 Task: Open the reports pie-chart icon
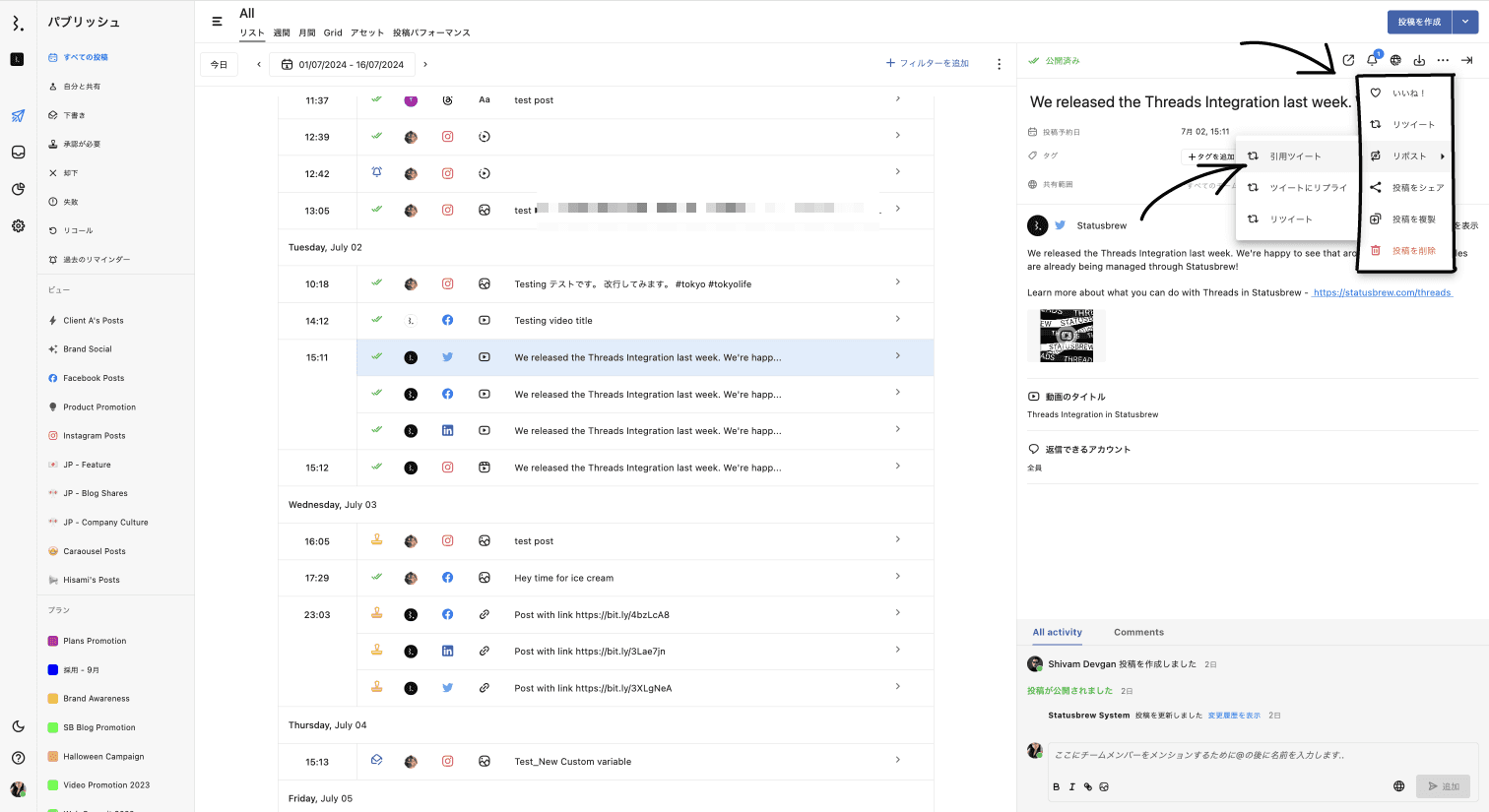pos(18,189)
